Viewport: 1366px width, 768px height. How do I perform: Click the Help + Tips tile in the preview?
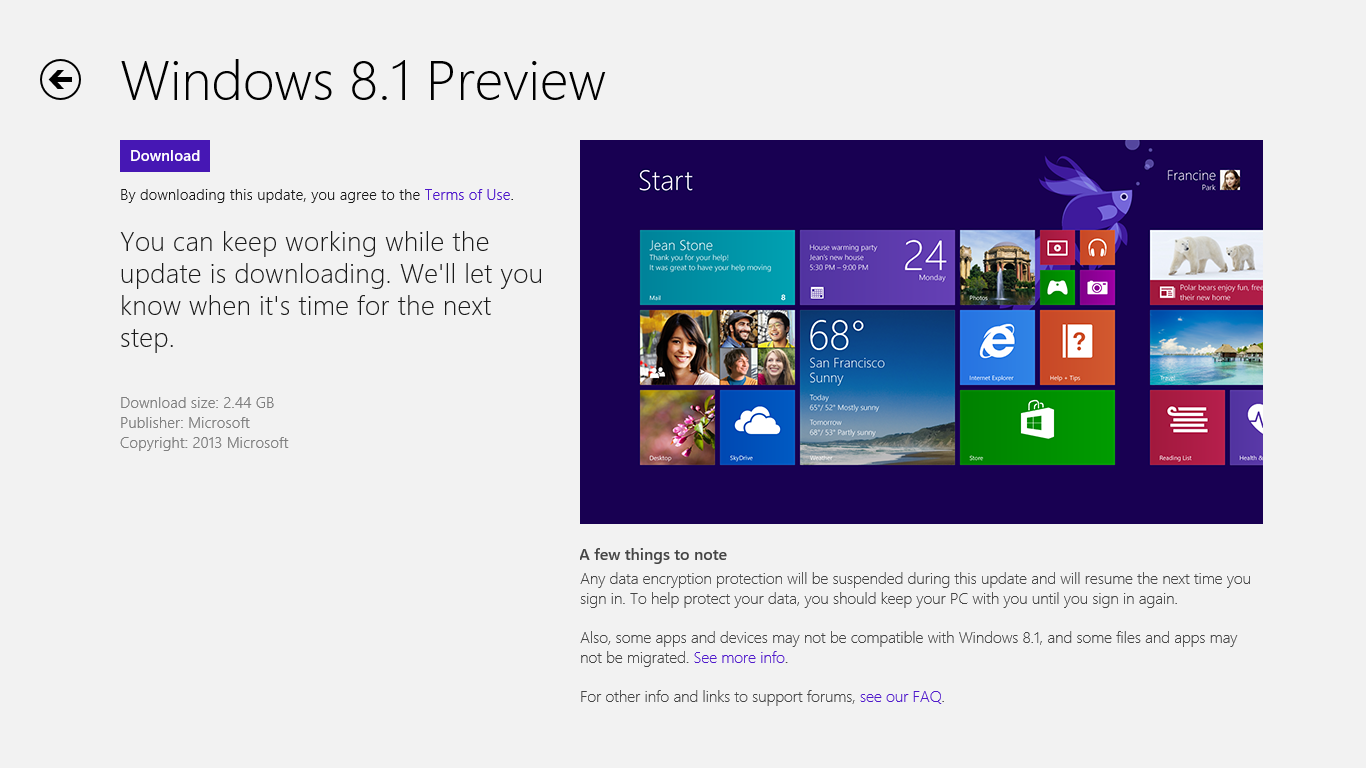pyautogui.click(x=1077, y=347)
